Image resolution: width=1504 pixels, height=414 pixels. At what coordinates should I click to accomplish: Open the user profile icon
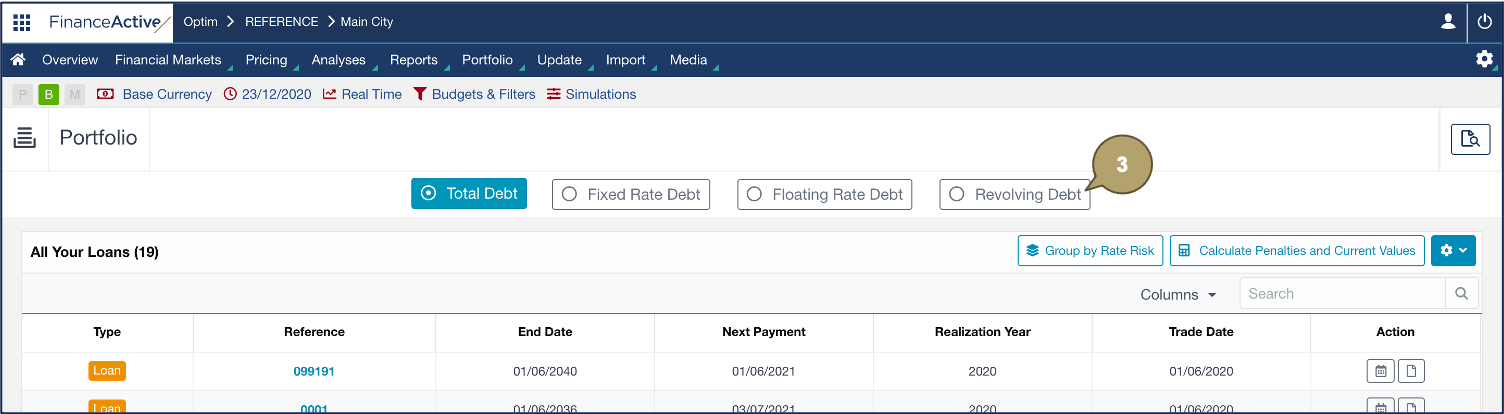point(1448,22)
